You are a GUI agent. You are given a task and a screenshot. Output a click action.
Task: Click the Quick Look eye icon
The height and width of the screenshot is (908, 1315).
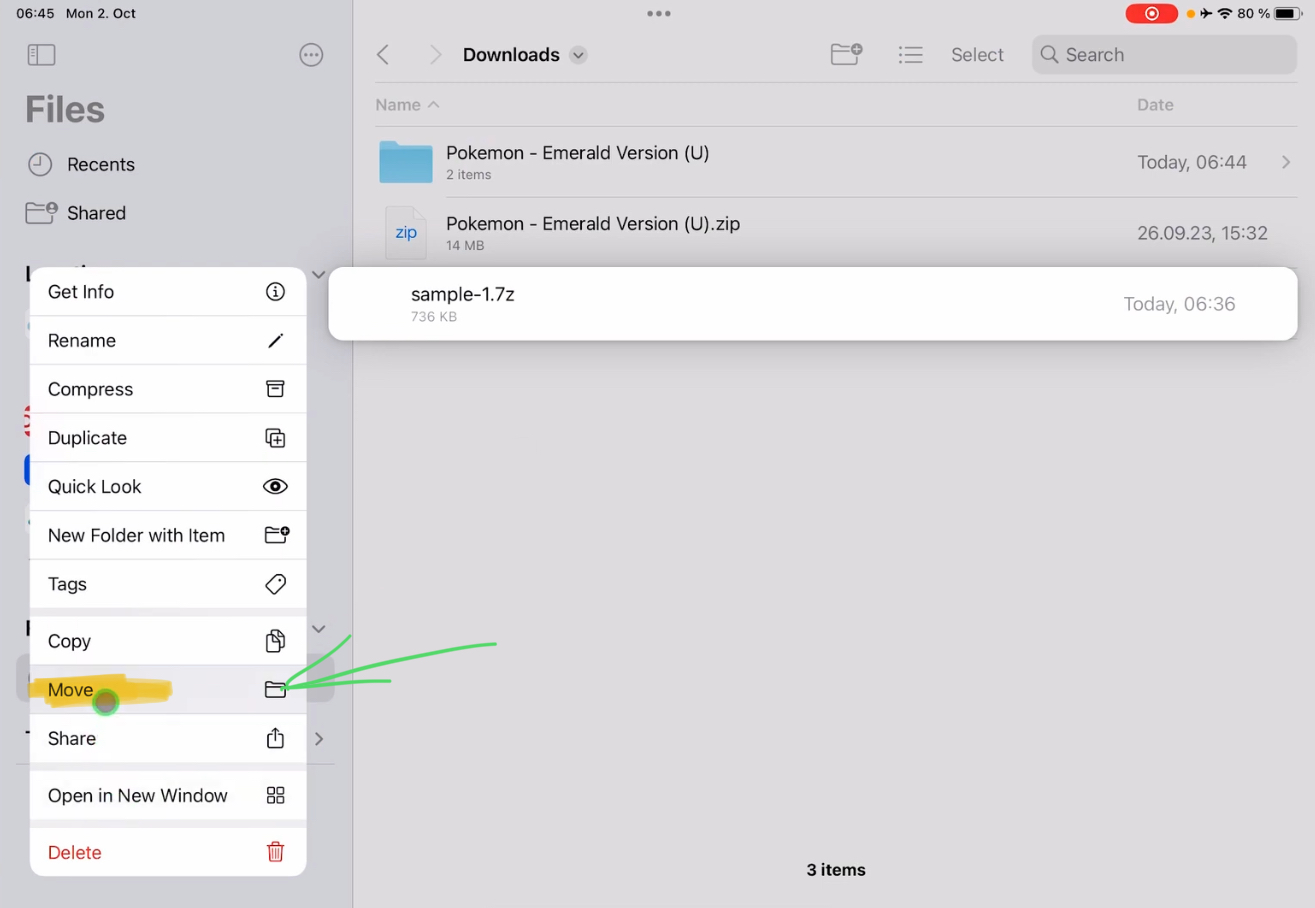click(x=275, y=486)
